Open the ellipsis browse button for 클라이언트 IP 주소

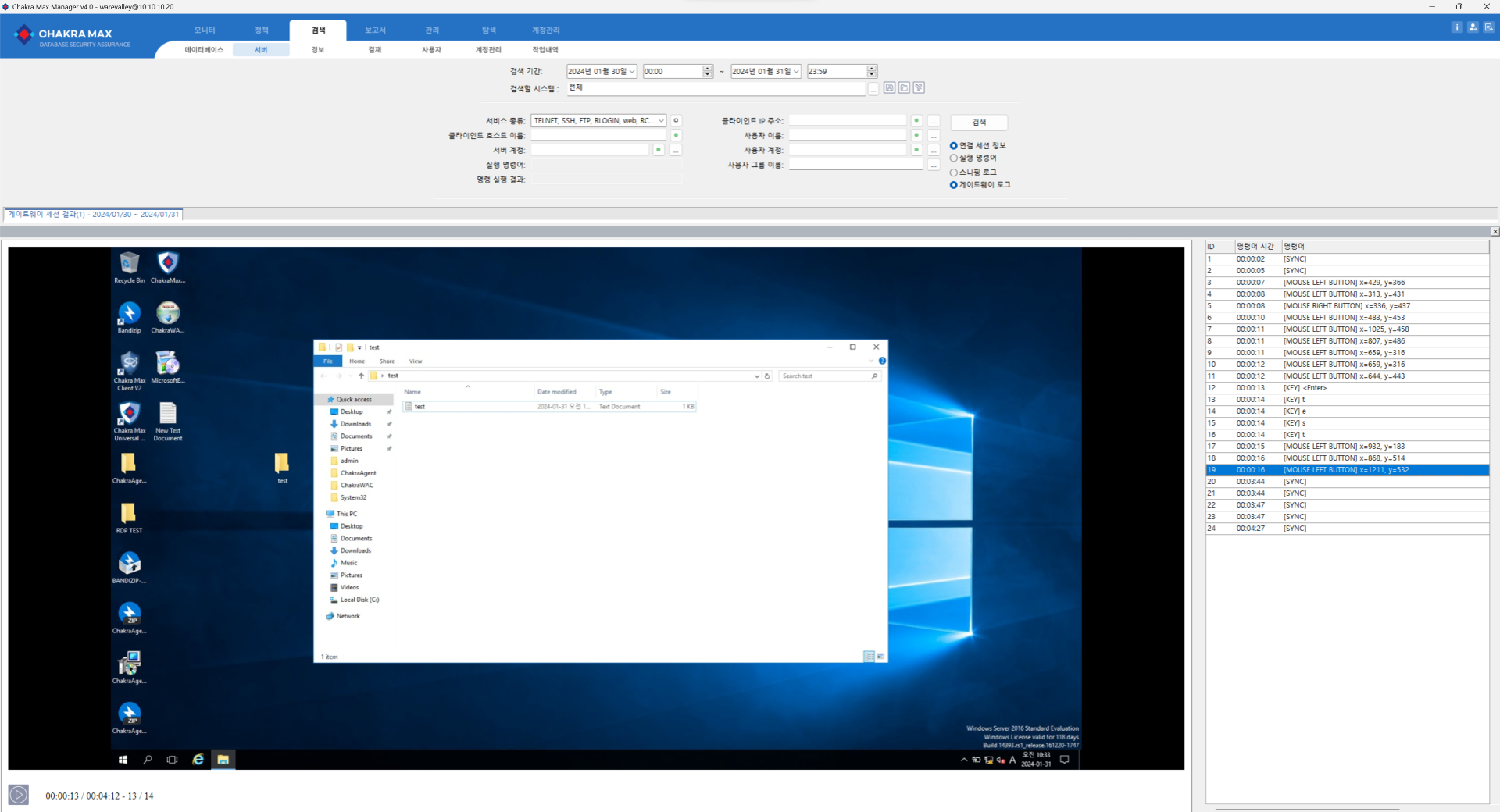[934, 121]
